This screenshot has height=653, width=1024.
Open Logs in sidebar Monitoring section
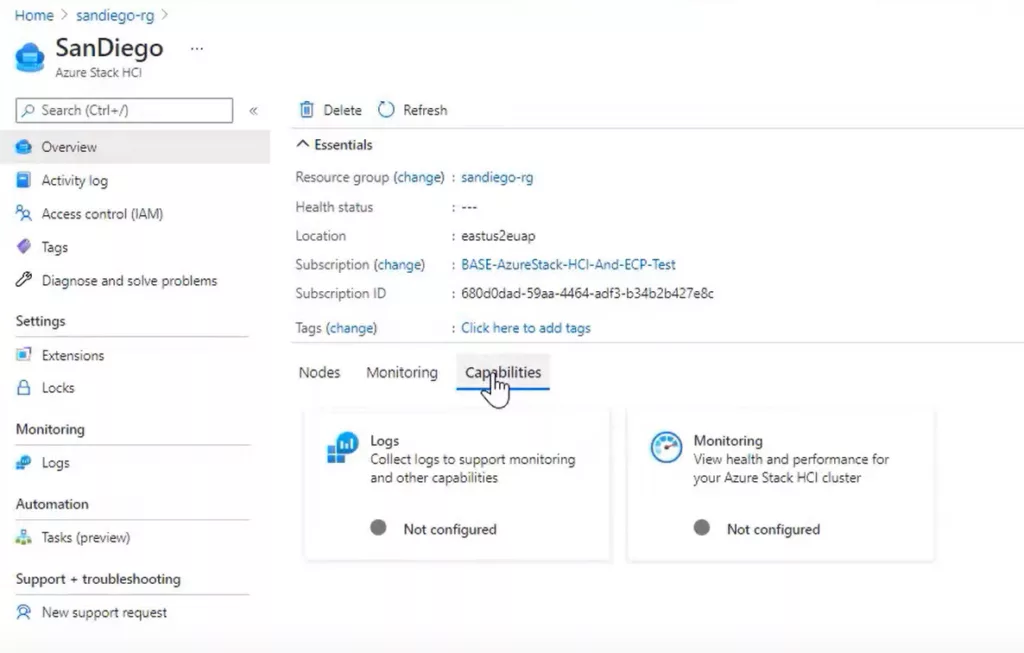56,463
